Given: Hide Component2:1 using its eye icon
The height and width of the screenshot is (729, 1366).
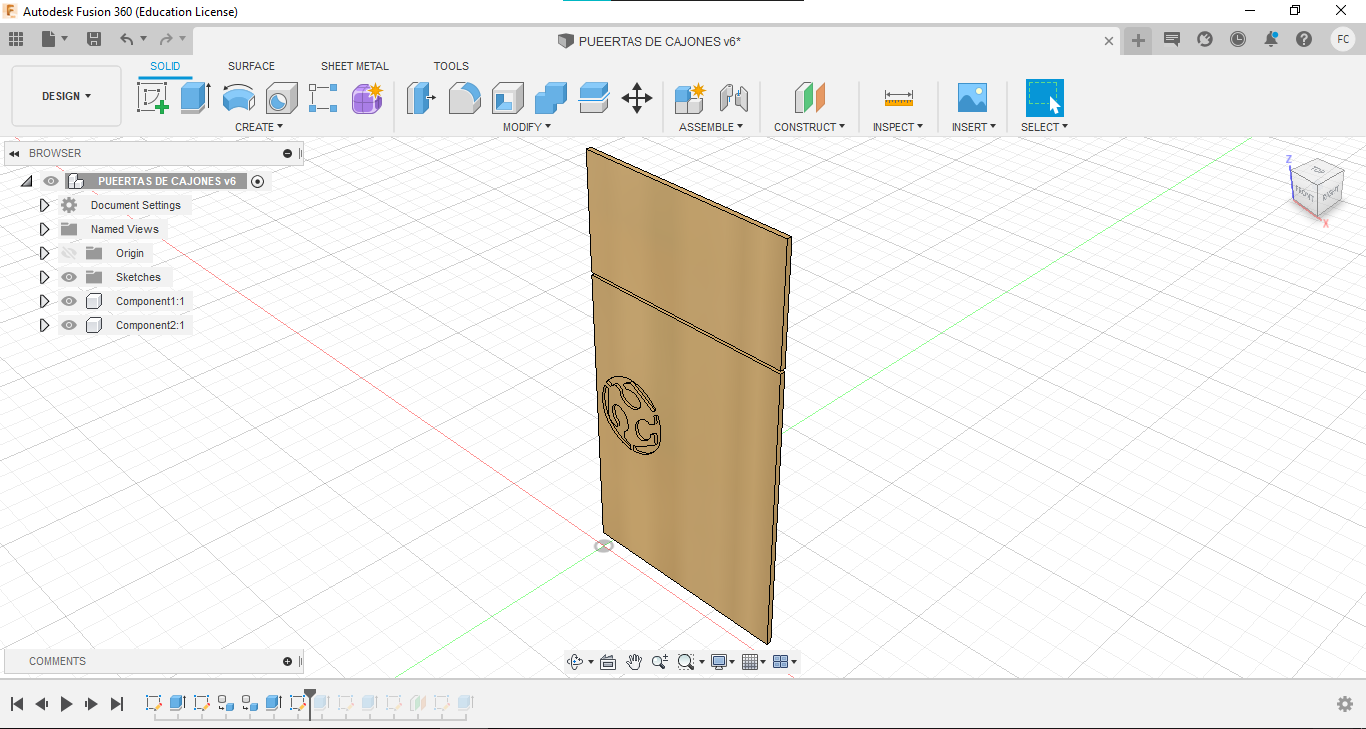Looking at the screenshot, I should [69, 325].
